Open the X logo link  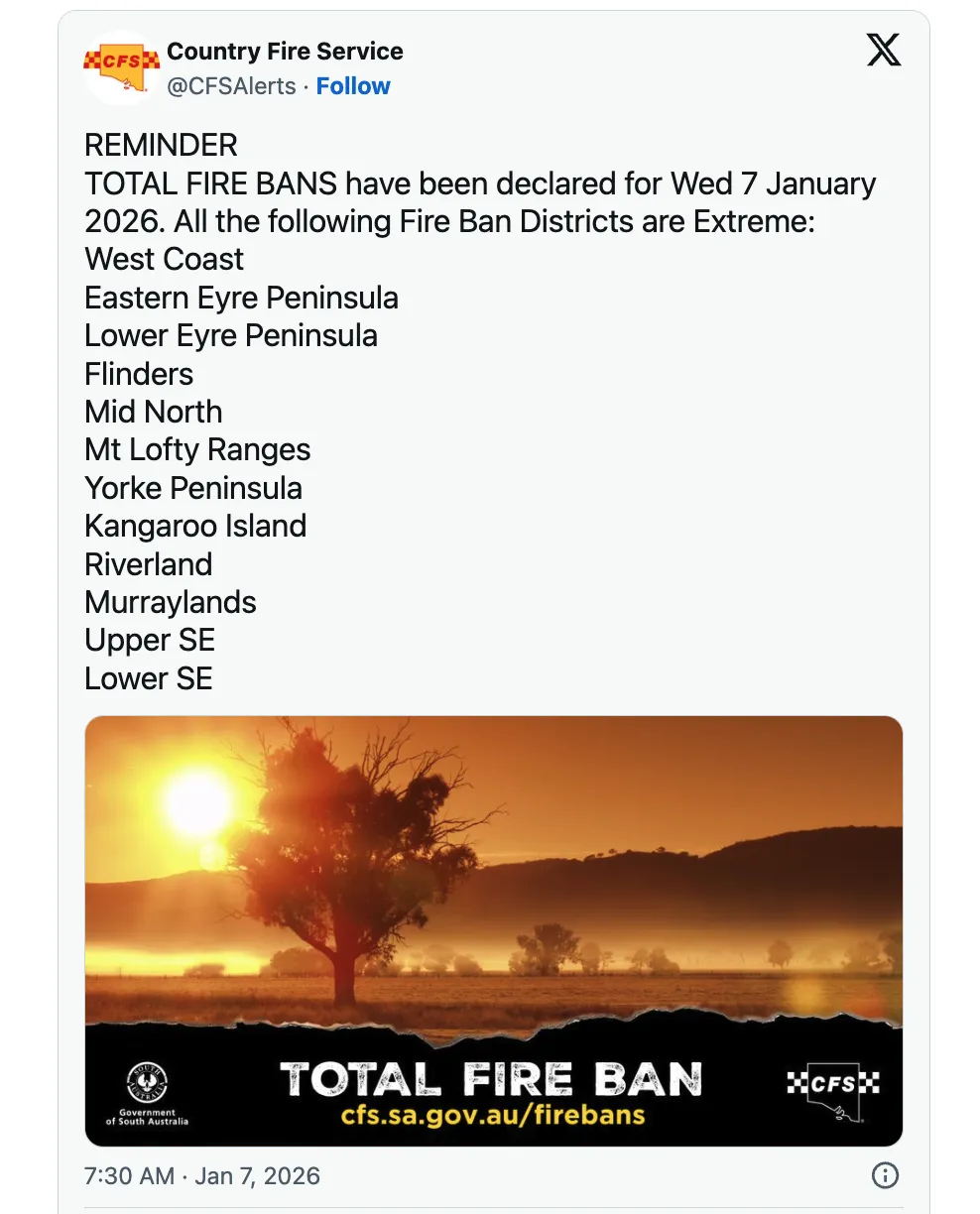click(x=884, y=50)
